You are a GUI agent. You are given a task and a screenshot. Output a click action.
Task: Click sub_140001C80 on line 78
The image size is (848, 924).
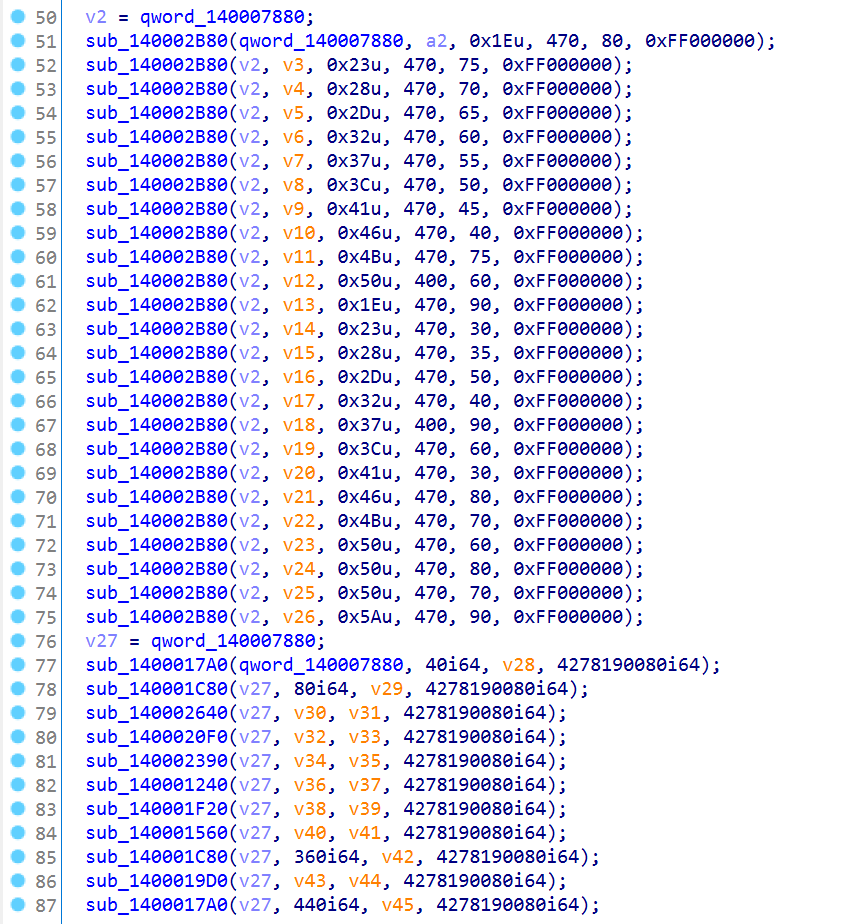tap(157, 689)
